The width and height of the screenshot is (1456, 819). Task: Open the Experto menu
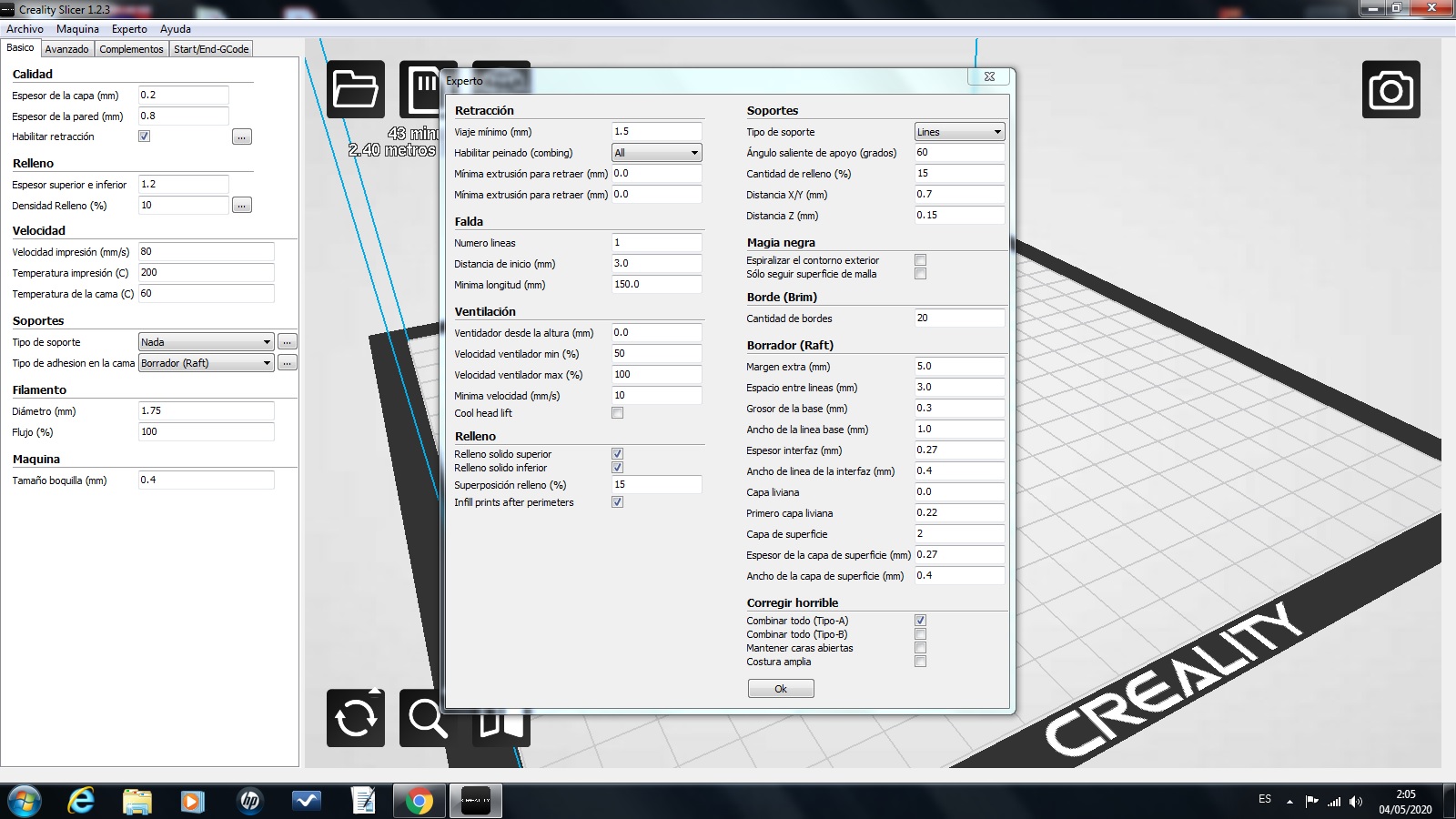tap(129, 29)
